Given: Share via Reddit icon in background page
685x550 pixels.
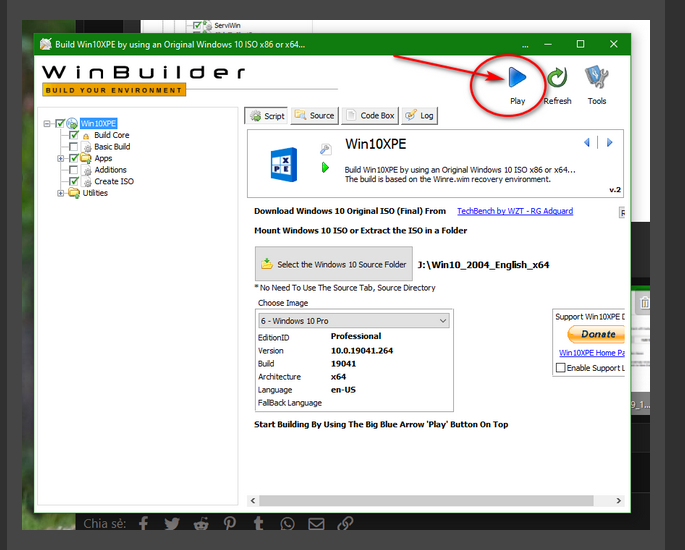Looking at the screenshot, I should tap(201, 523).
